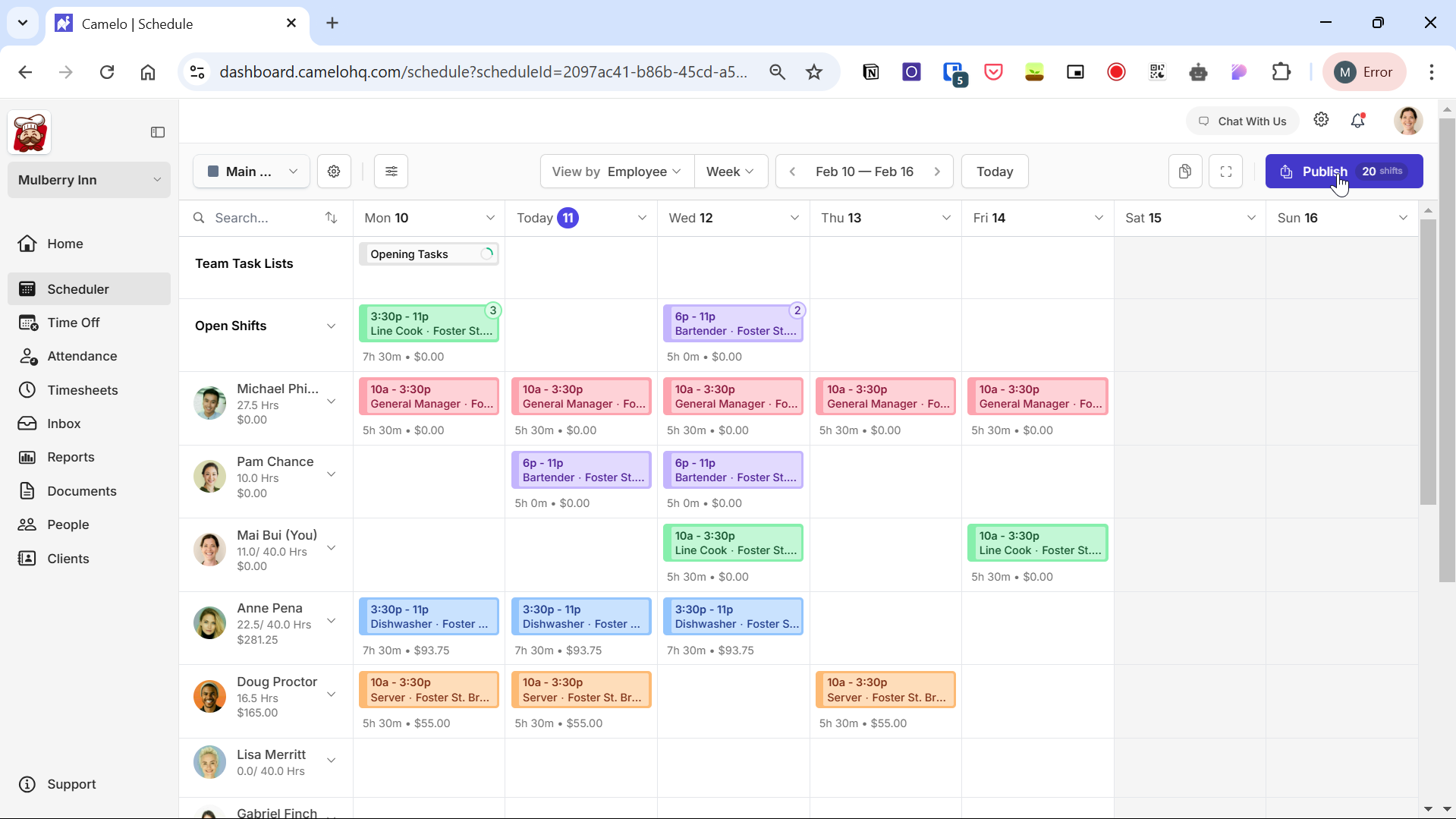Collapse the sidebar panel icon
This screenshot has width=1456, height=819.
coord(158,132)
